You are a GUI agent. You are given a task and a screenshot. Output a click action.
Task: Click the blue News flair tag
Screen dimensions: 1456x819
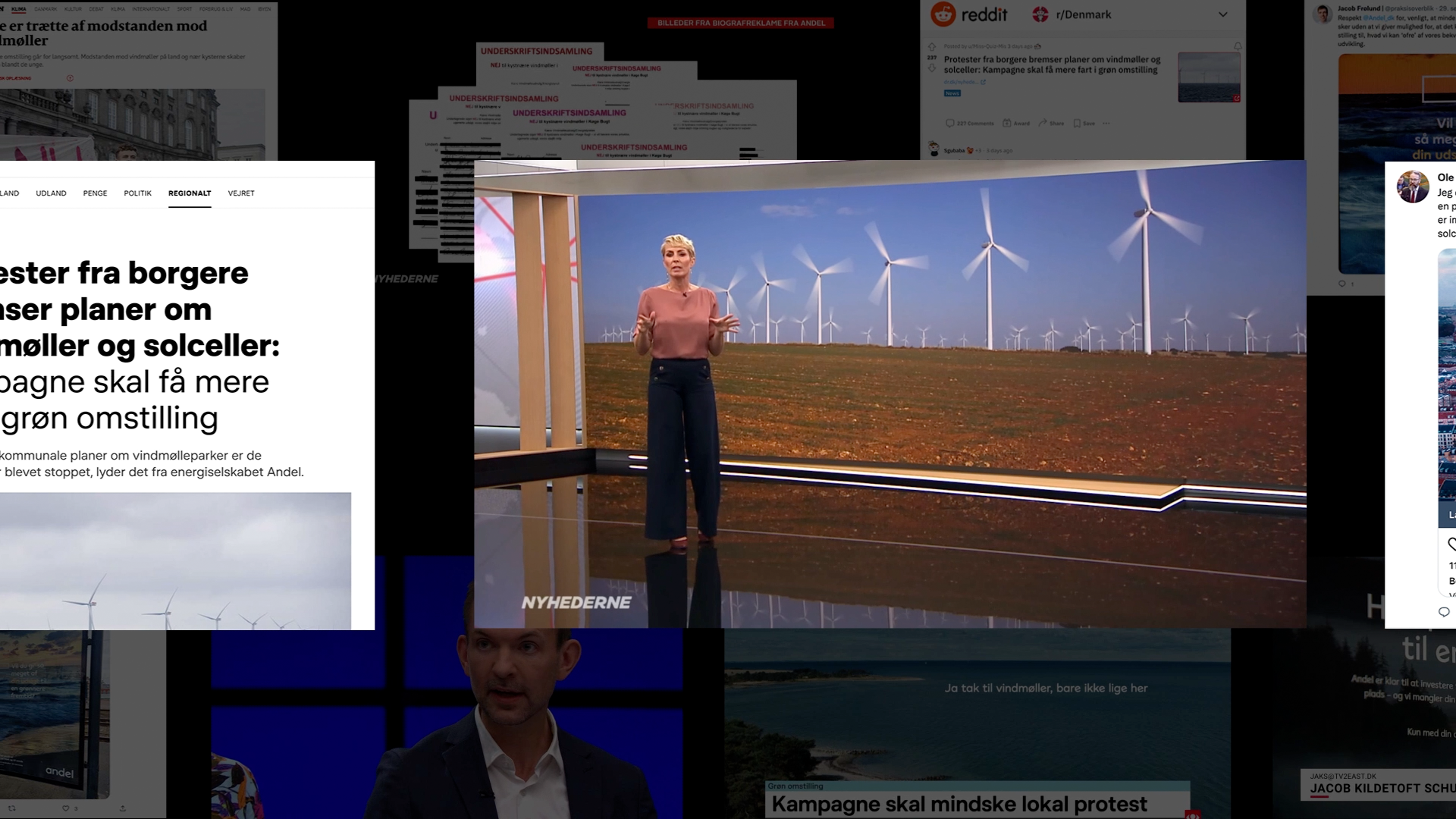(x=952, y=93)
